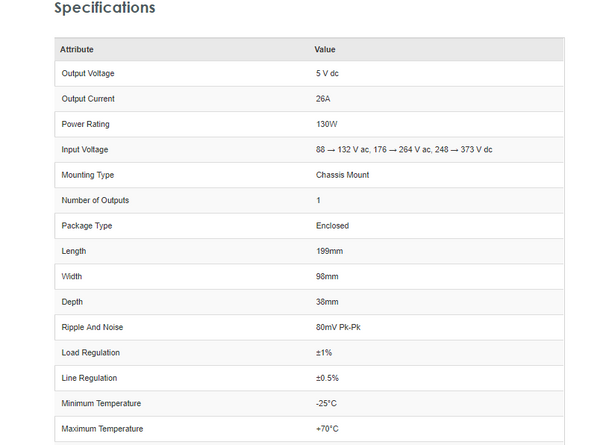This screenshot has width=600, height=445.
Task: Click the Specifications heading
Action: [104, 9]
